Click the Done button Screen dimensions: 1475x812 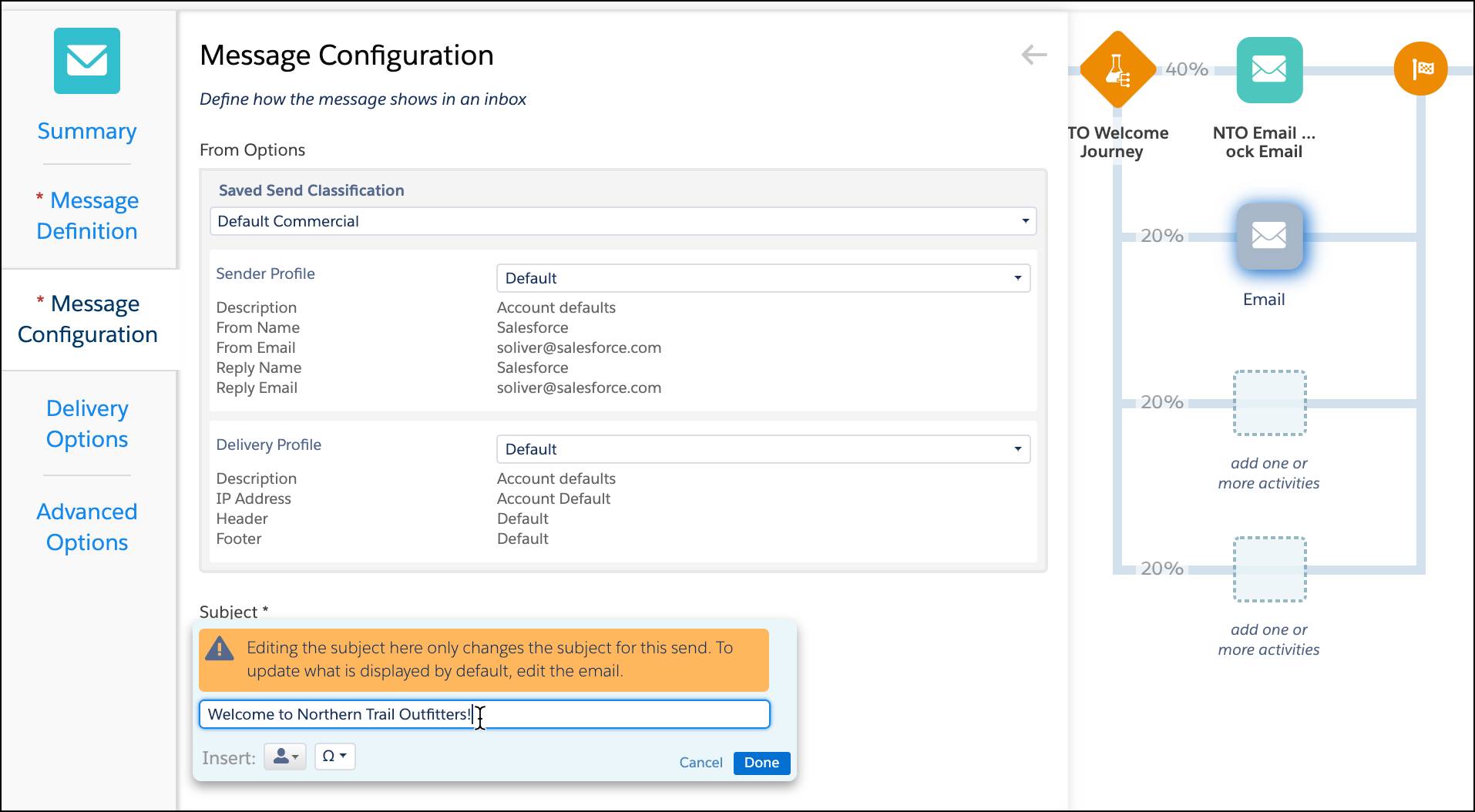(x=761, y=763)
